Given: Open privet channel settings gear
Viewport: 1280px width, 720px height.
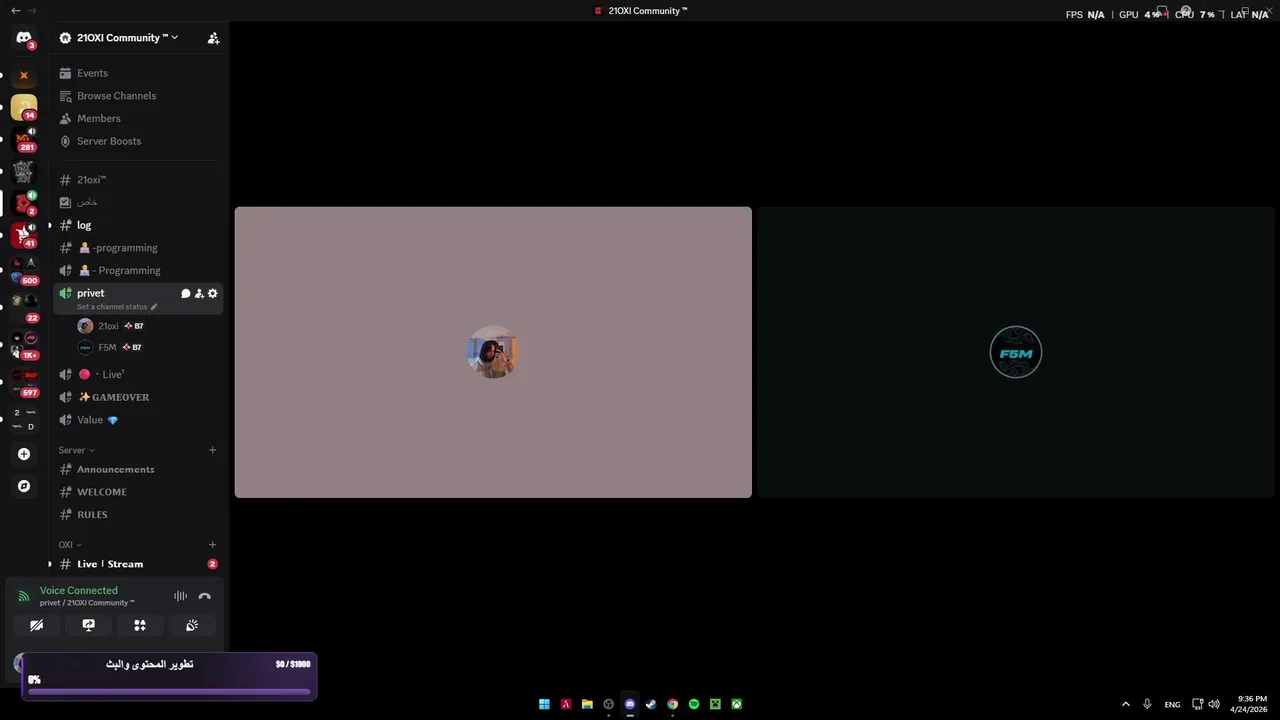Looking at the screenshot, I should 212,293.
